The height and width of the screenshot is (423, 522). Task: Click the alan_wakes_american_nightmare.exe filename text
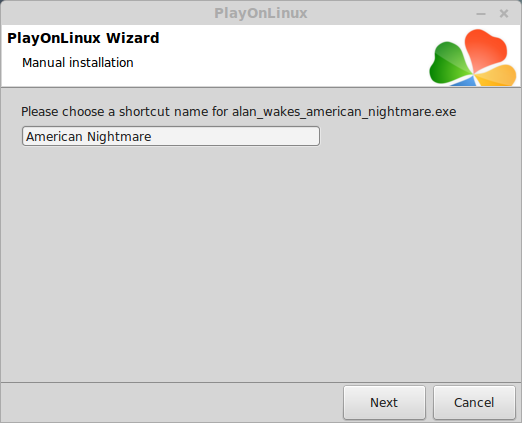(344, 112)
